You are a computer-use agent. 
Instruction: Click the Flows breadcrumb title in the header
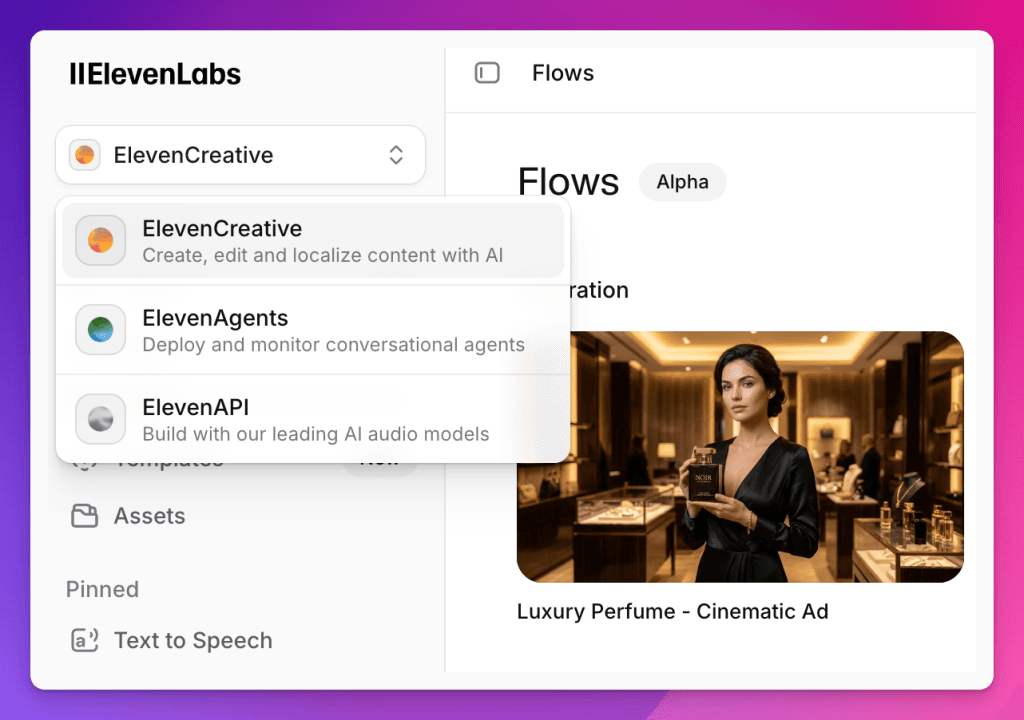[x=563, y=73]
